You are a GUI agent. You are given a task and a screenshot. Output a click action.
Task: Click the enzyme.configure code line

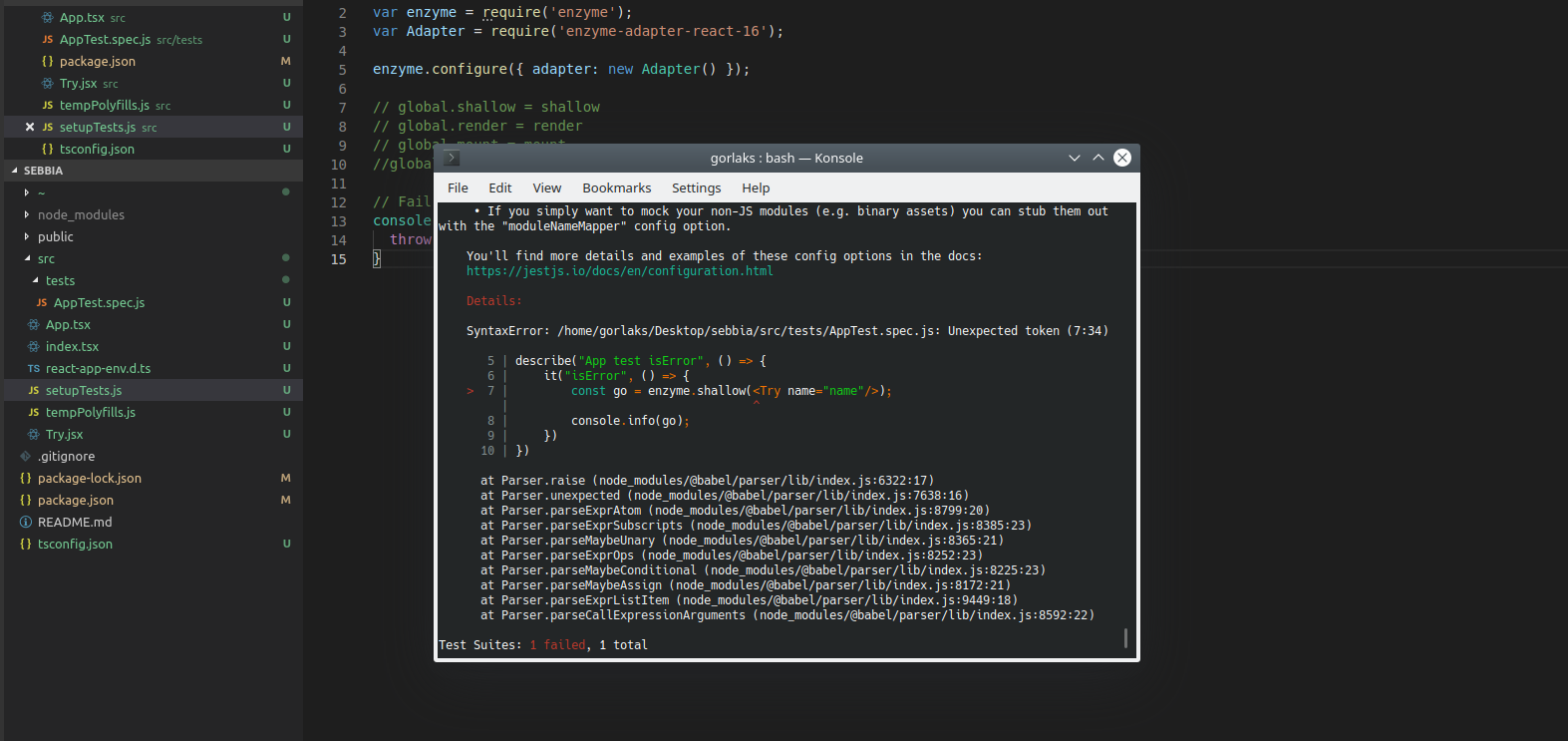(561, 69)
